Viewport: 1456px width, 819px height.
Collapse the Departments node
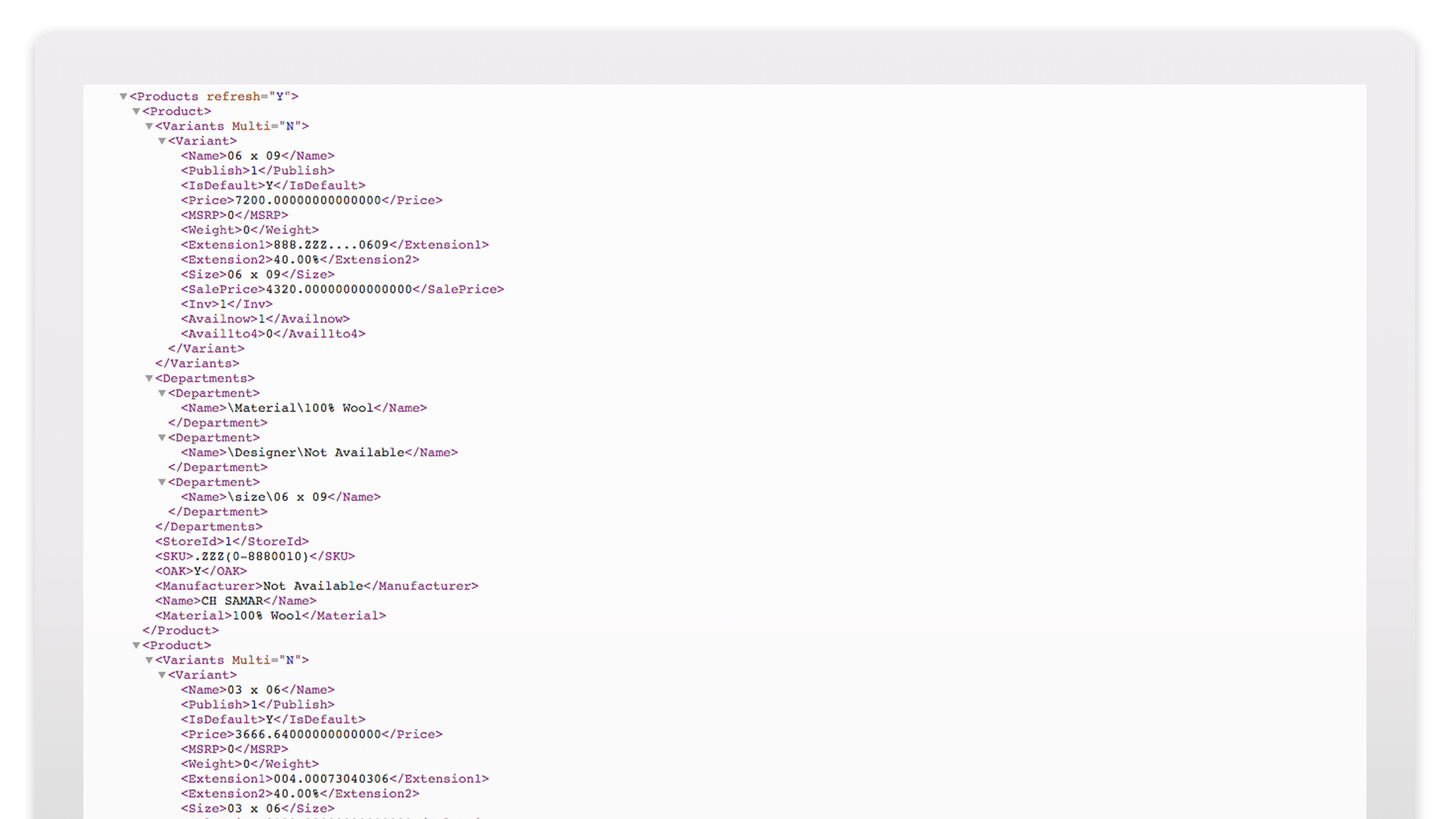(x=149, y=378)
